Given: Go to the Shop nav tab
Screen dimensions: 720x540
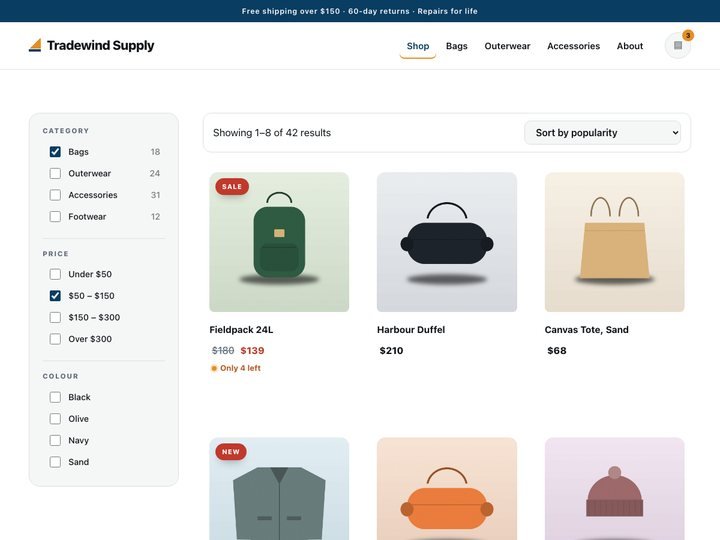Looking at the screenshot, I should [418, 46].
